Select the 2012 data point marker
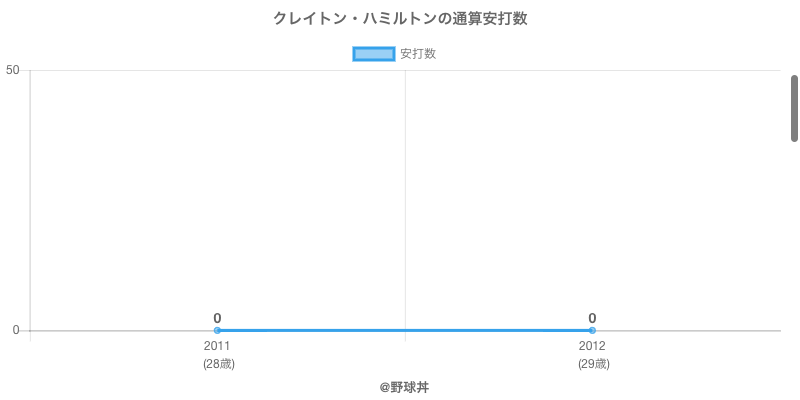 (592, 330)
